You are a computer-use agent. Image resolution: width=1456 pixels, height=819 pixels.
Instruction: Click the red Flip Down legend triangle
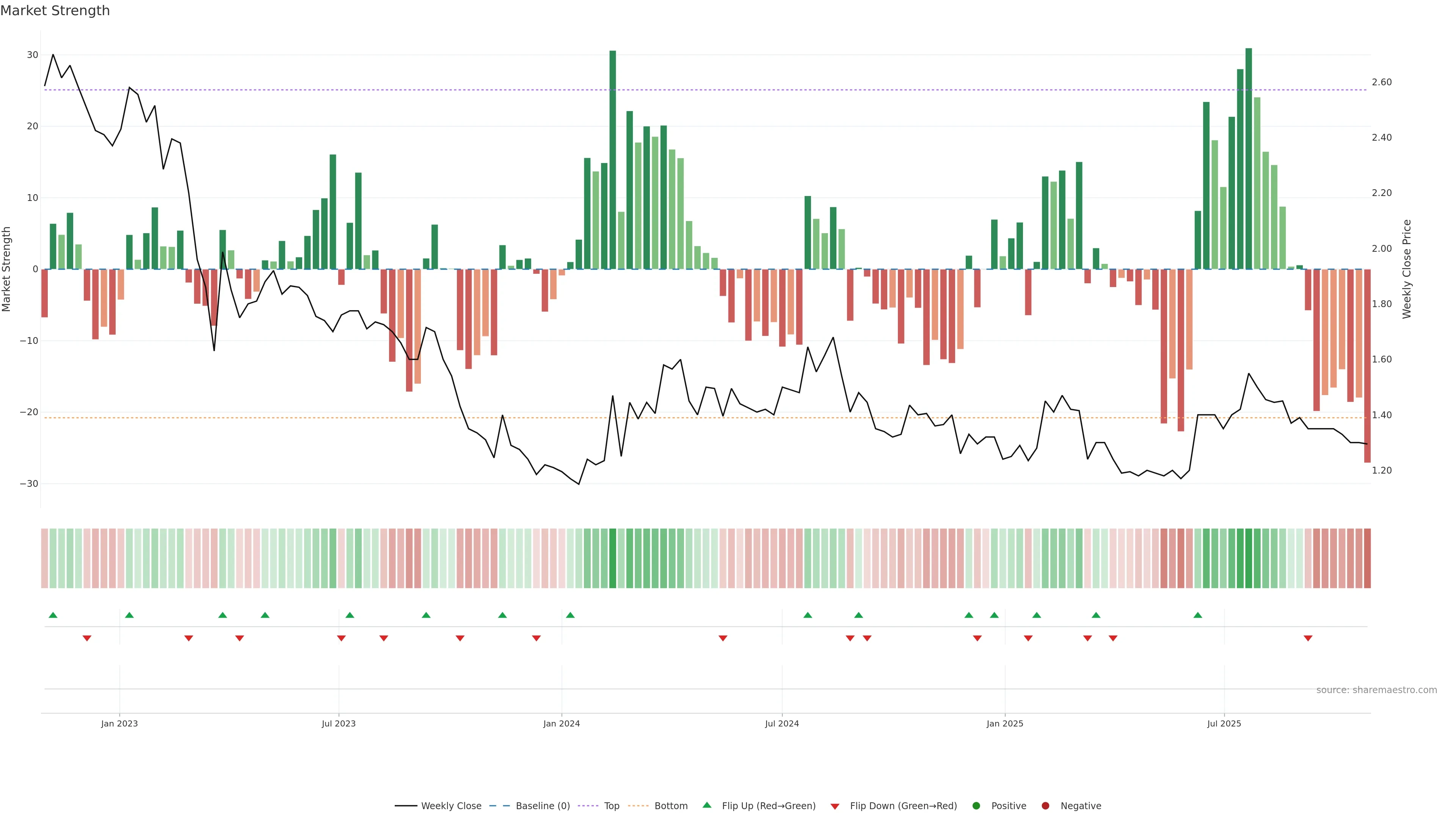[x=835, y=806]
